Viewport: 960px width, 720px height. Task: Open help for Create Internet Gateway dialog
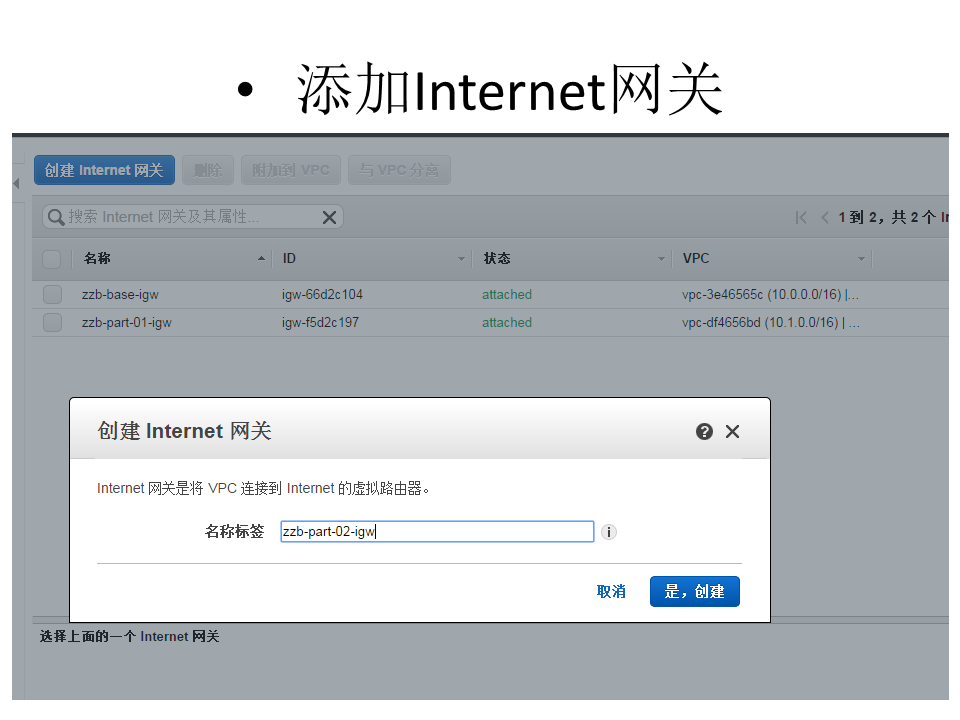coord(704,432)
